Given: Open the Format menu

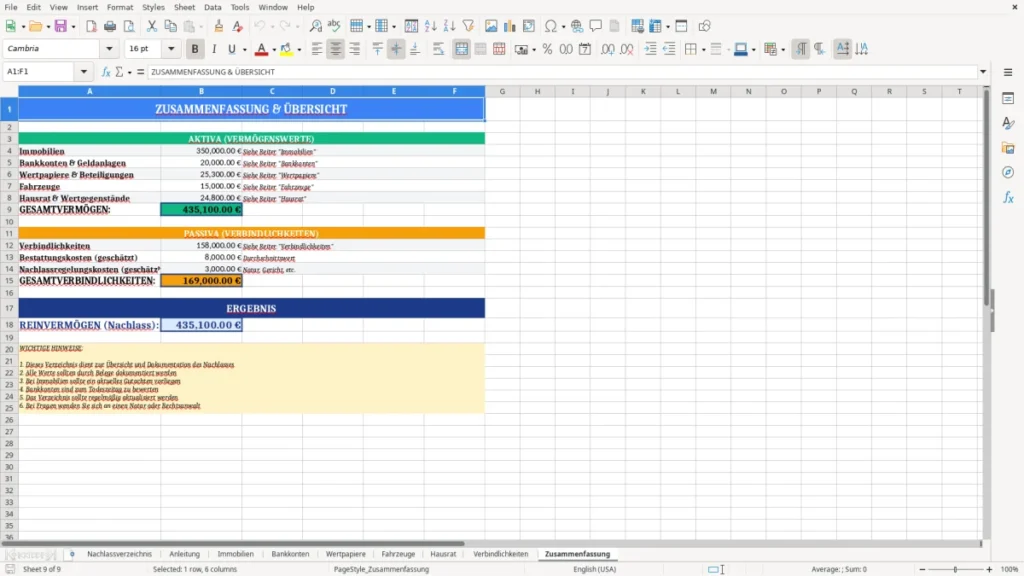Looking at the screenshot, I should click(120, 7).
